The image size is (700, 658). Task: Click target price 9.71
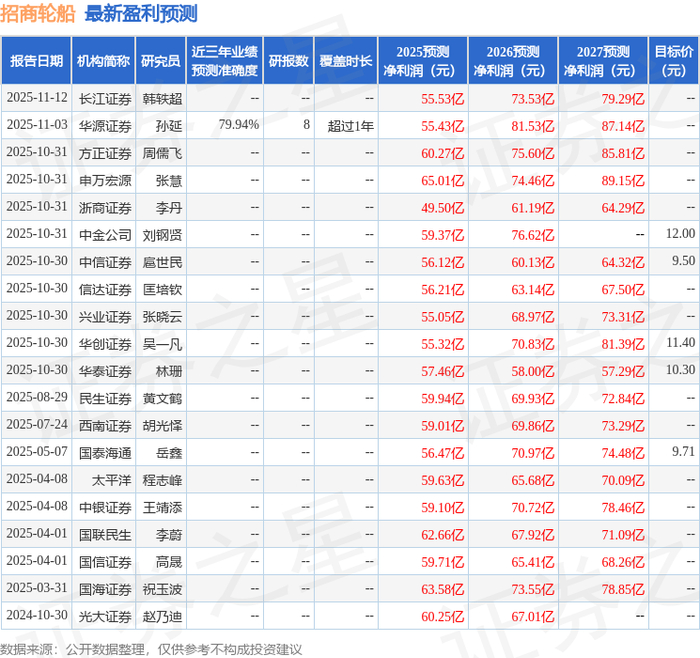click(683, 451)
